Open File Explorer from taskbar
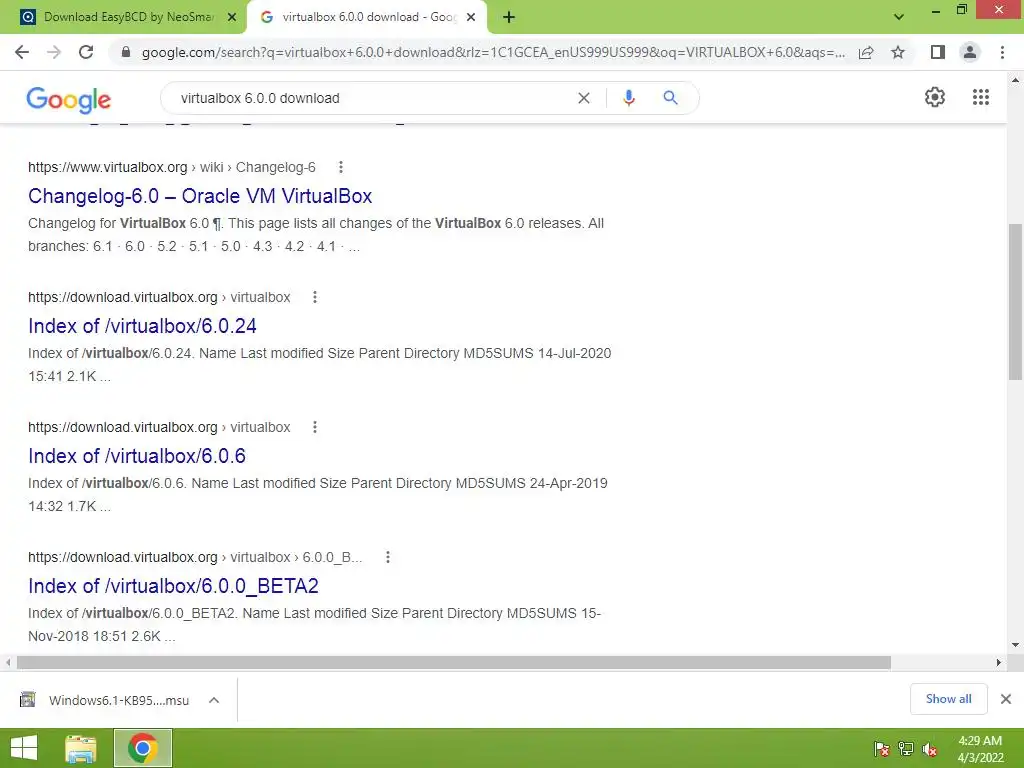 81,748
